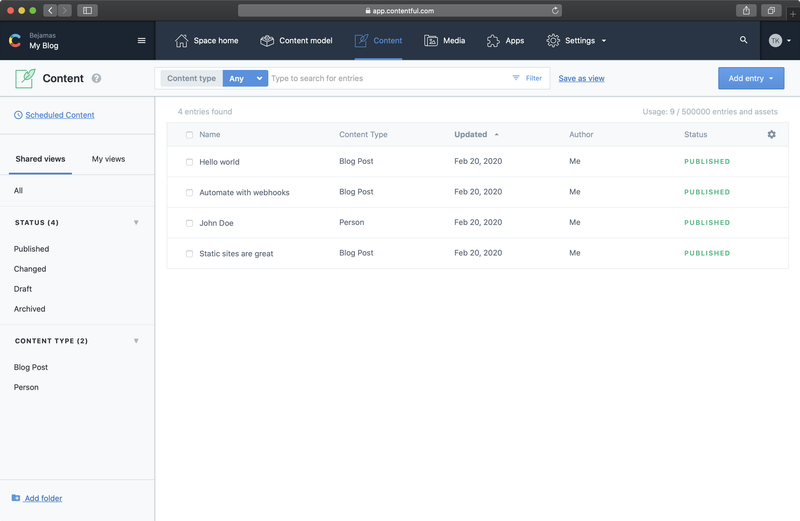Select the Blog Post content type view

[31, 367]
